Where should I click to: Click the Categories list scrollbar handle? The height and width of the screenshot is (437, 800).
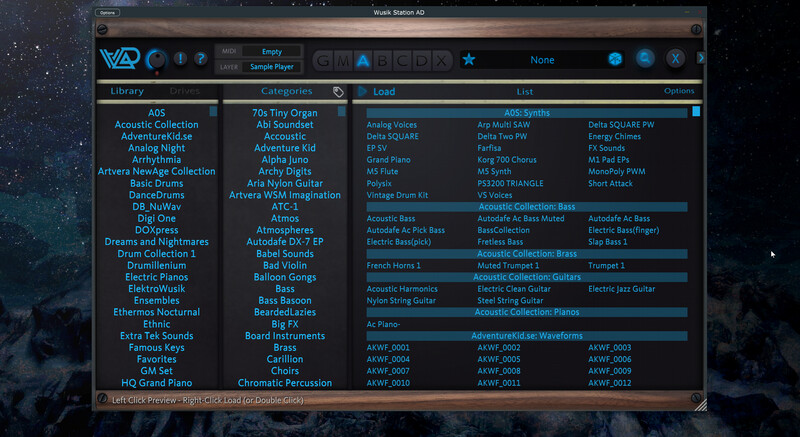(341, 111)
